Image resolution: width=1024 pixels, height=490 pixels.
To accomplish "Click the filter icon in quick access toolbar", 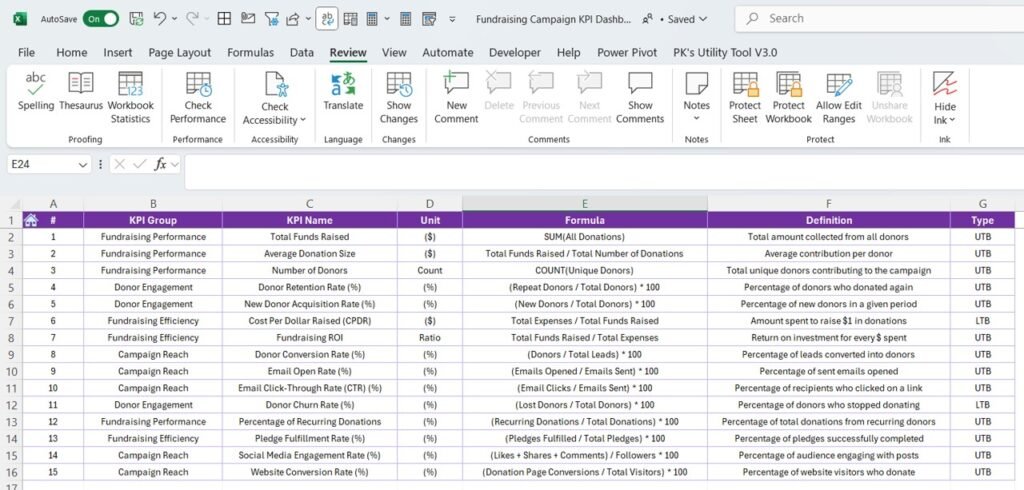I will tap(271, 19).
